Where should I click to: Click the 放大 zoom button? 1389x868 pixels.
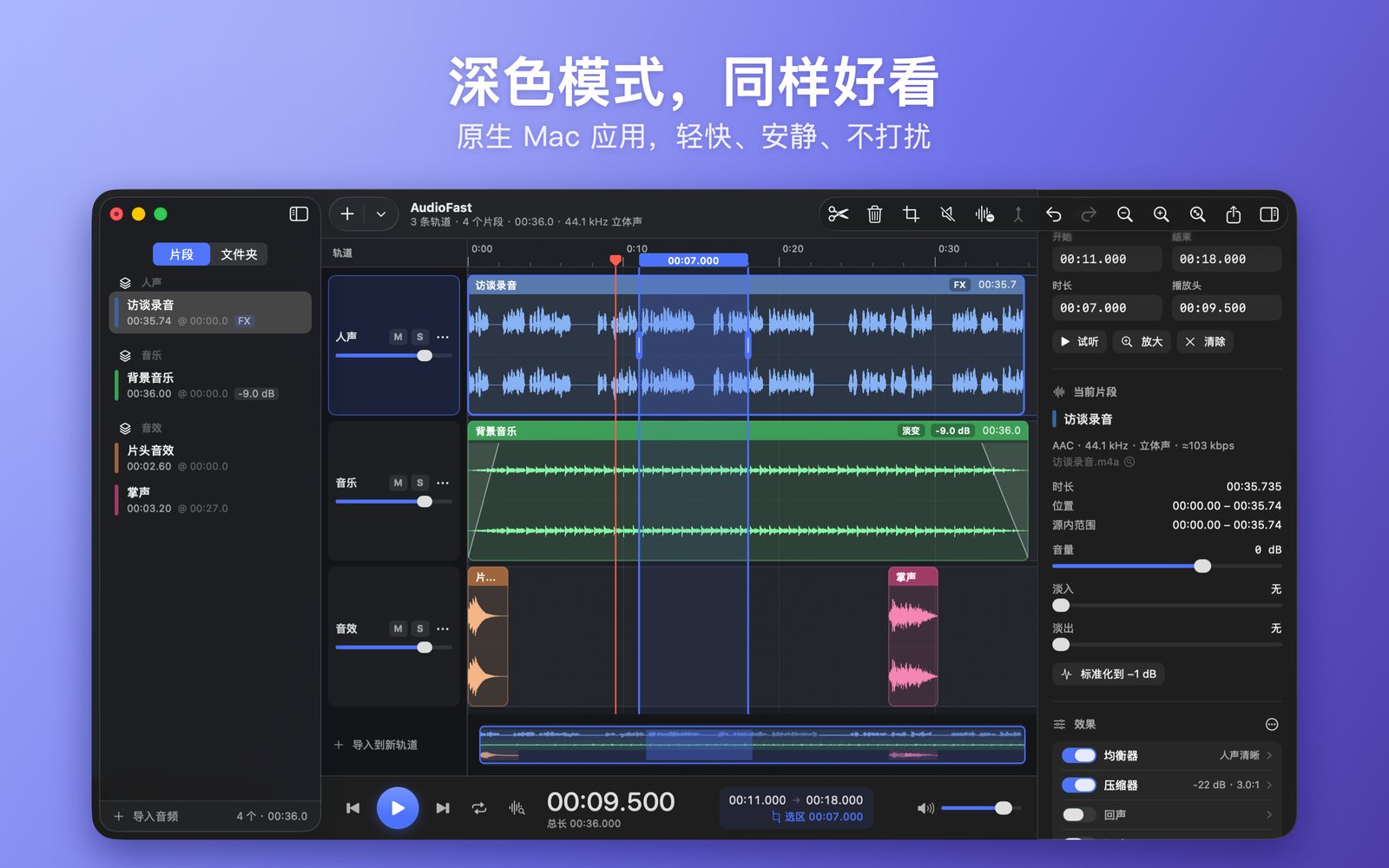point(1142,342)
